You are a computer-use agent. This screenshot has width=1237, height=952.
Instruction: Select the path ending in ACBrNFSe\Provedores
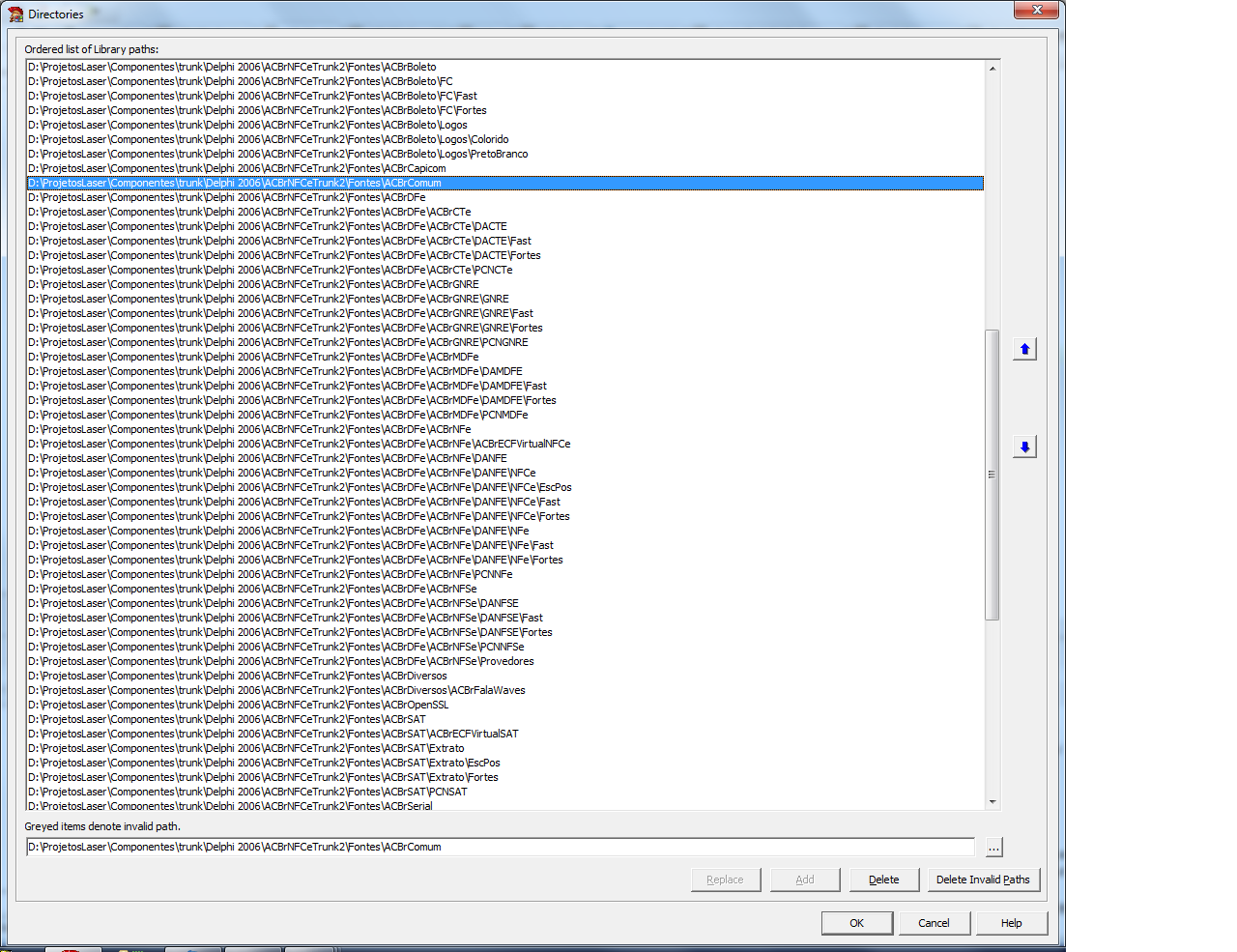click(x=505, y=661)
